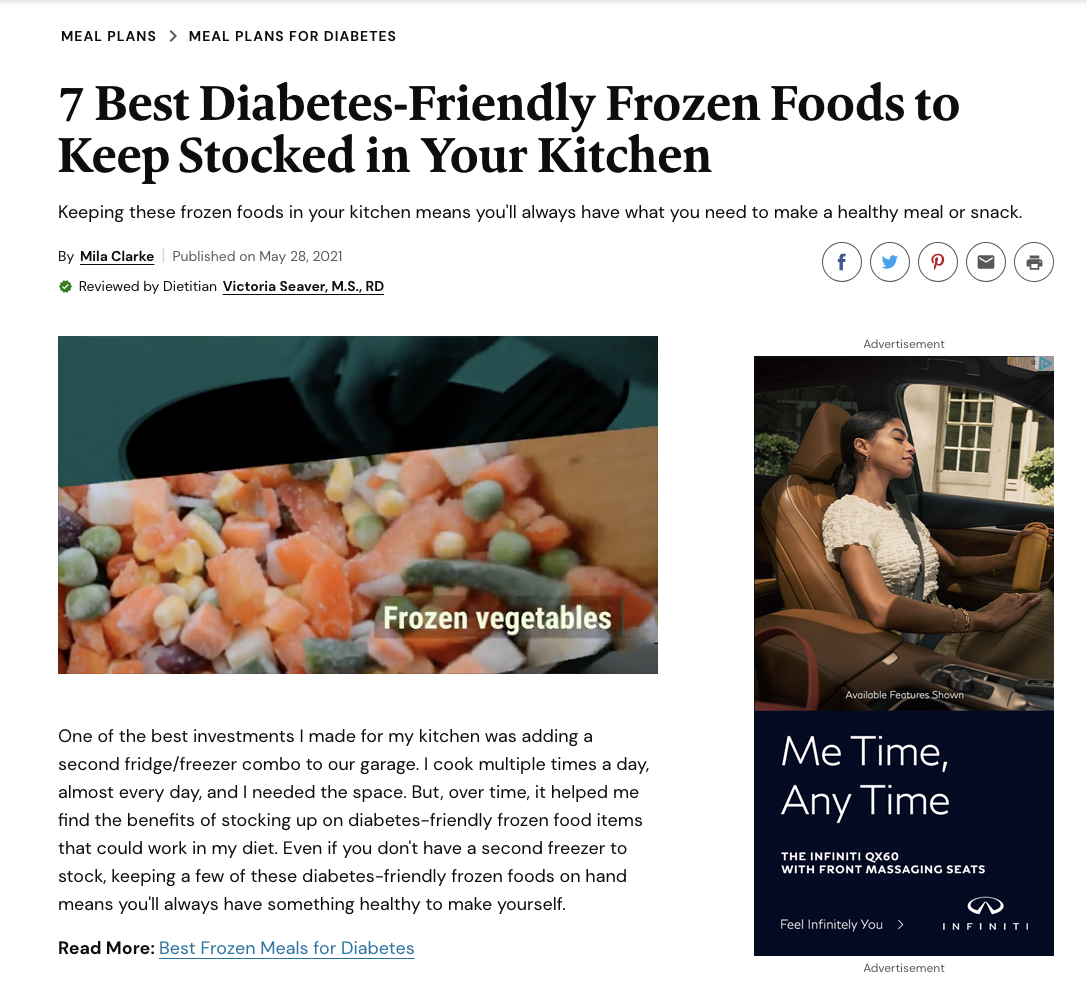Print the article with printer icon
This screenshot has width=1087, height=999.
1034,262
